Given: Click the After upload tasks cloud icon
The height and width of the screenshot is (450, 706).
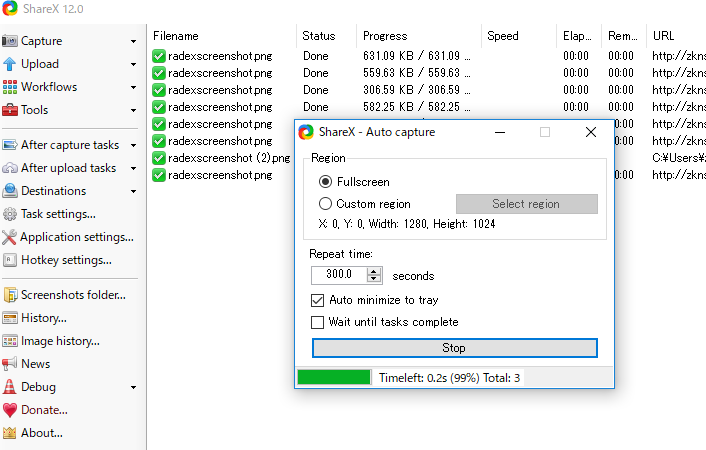Looking at the screenshot, I should (x=9, y=168).
